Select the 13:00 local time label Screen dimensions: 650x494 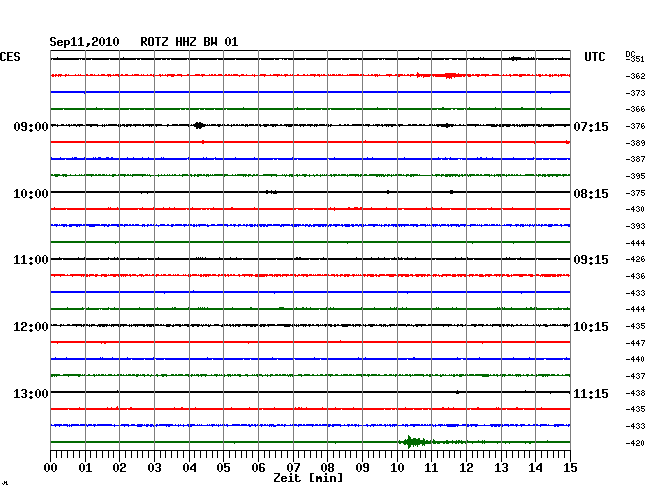point(31,393)
